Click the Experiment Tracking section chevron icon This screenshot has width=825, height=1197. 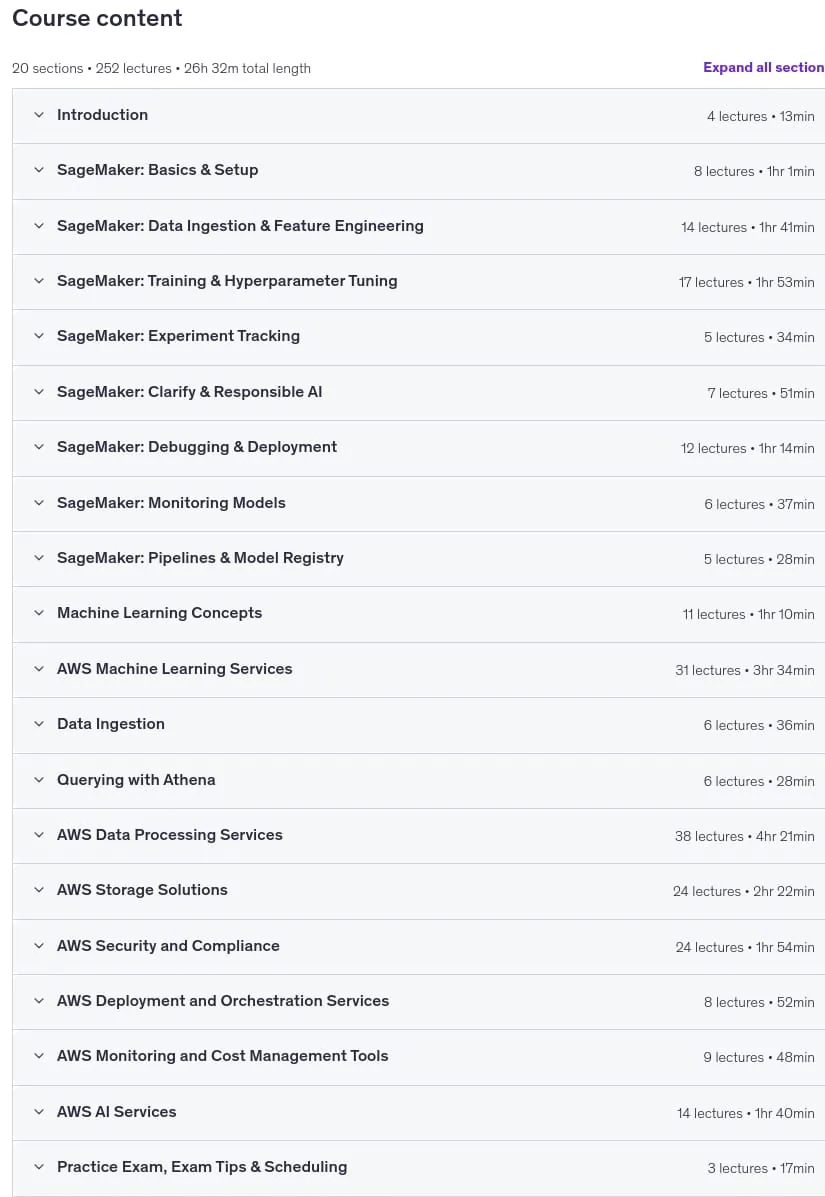click(x=39, y=336)
